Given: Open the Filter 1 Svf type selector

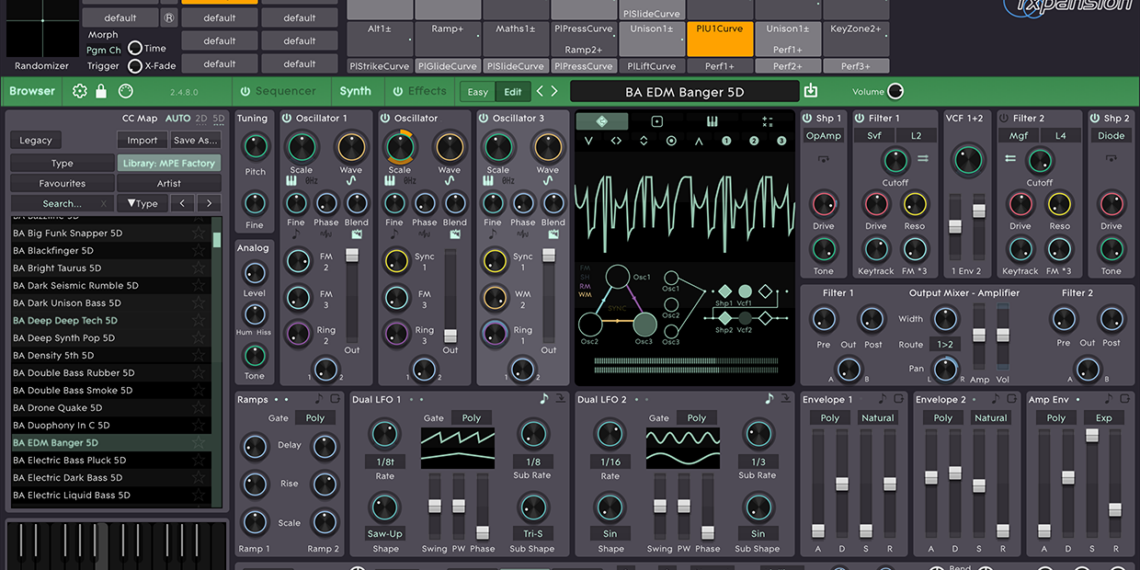Looking at the screenshot, I should 874,136.
